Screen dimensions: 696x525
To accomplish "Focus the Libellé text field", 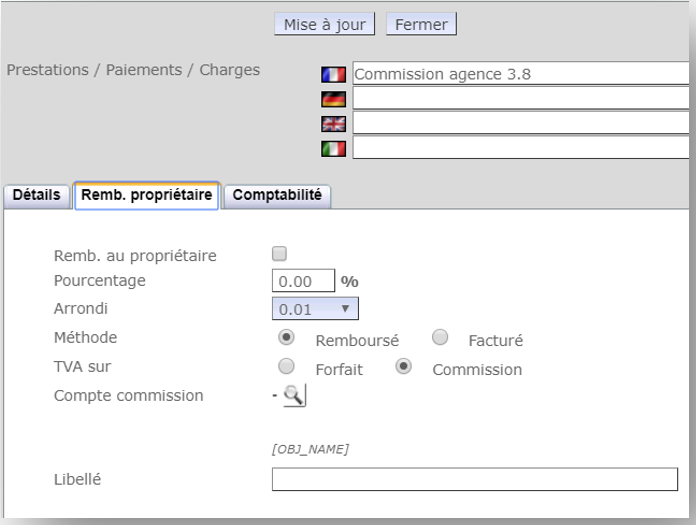I will pos(474,480).
